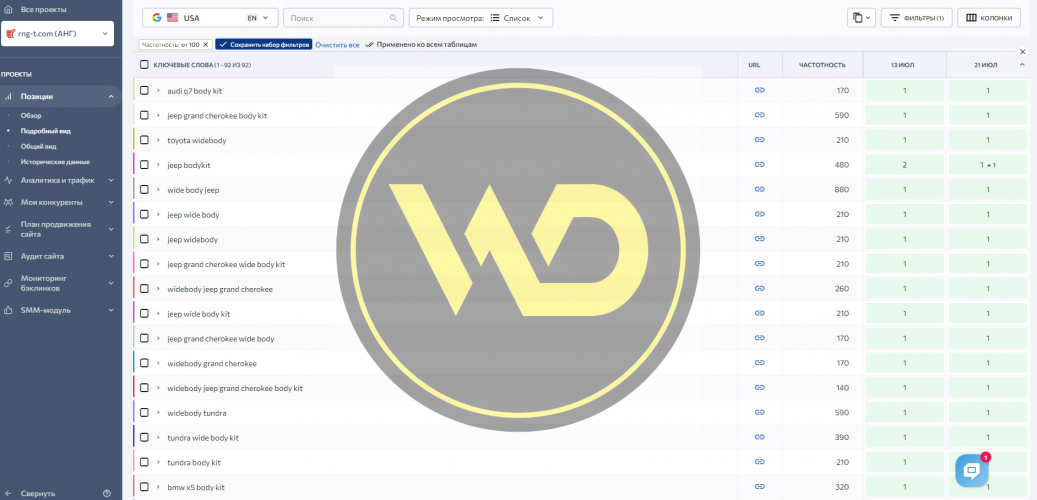The image size is (1037, 500).
Task: Remove the Частотность: от 100 filter chip
Action: 206,44
